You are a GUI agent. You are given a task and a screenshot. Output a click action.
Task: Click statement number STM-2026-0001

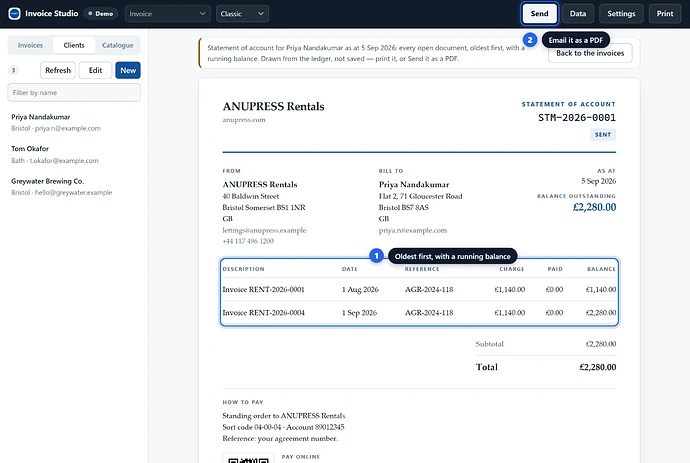coord(577,118)
